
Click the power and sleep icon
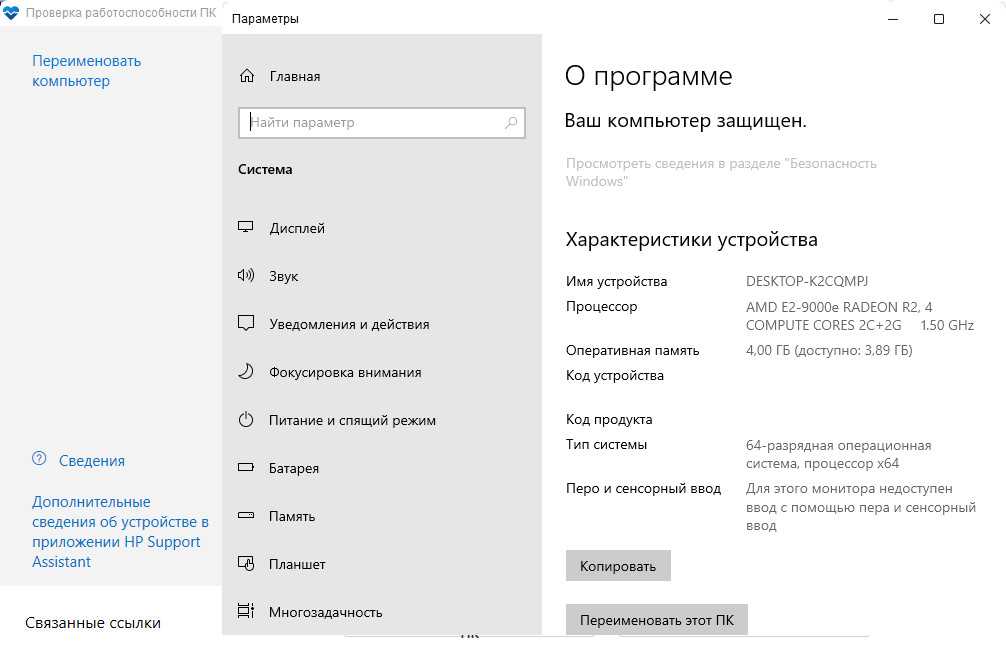[x=246, y=420]
